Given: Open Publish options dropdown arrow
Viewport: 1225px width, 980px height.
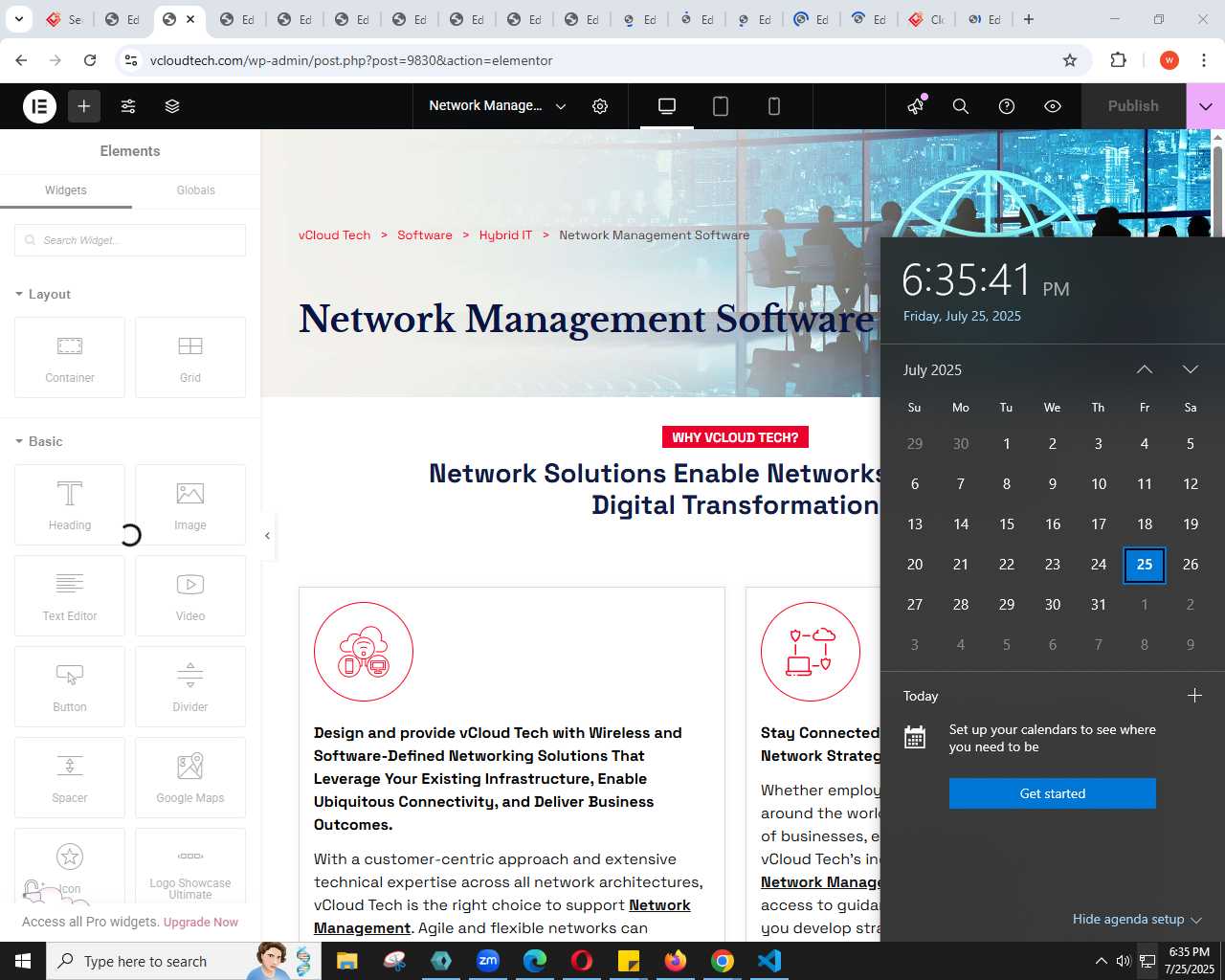Looking at the screenshot, I should point(1206,106).
